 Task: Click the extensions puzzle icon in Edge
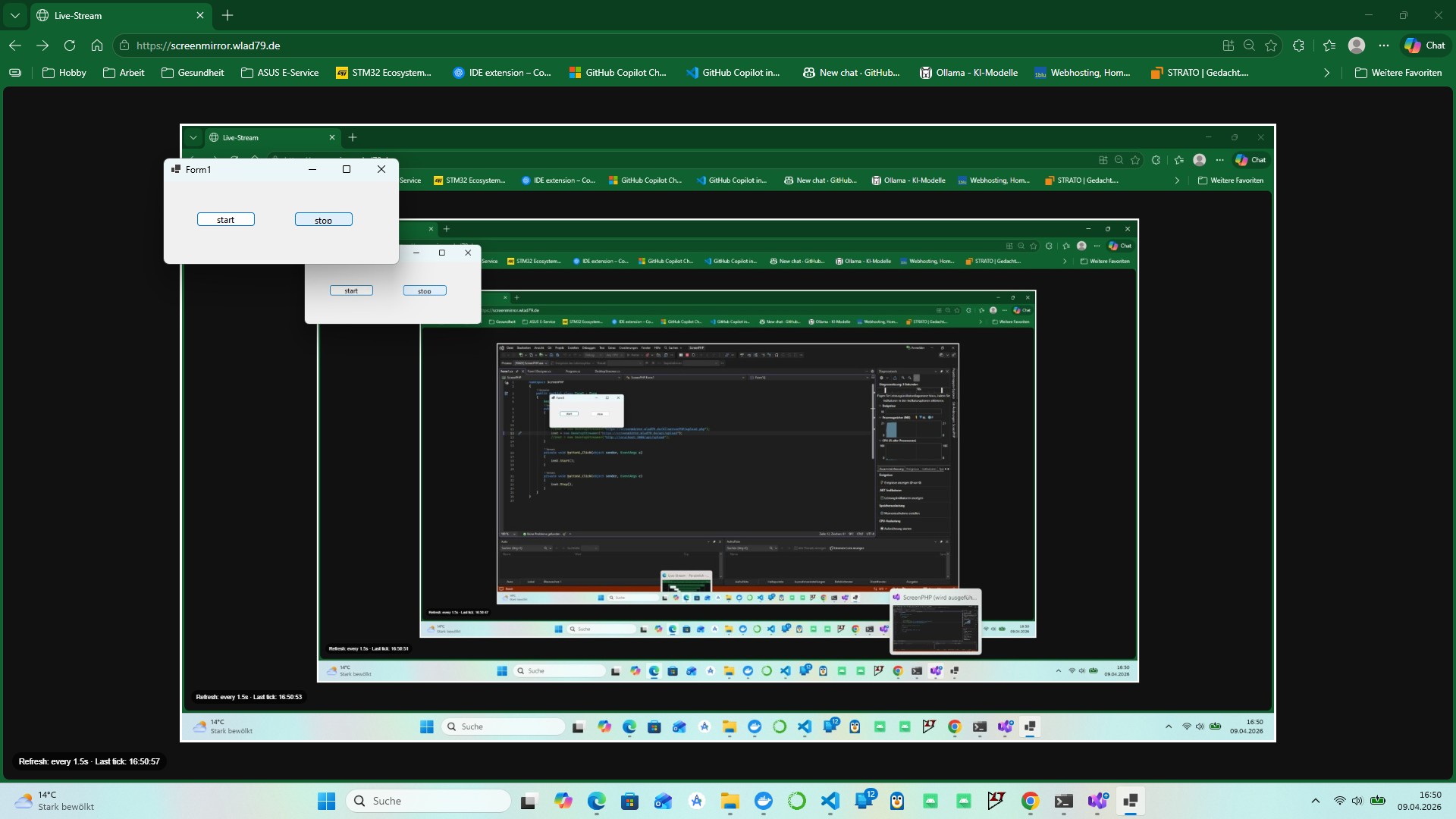click(x=1298, y=45)
